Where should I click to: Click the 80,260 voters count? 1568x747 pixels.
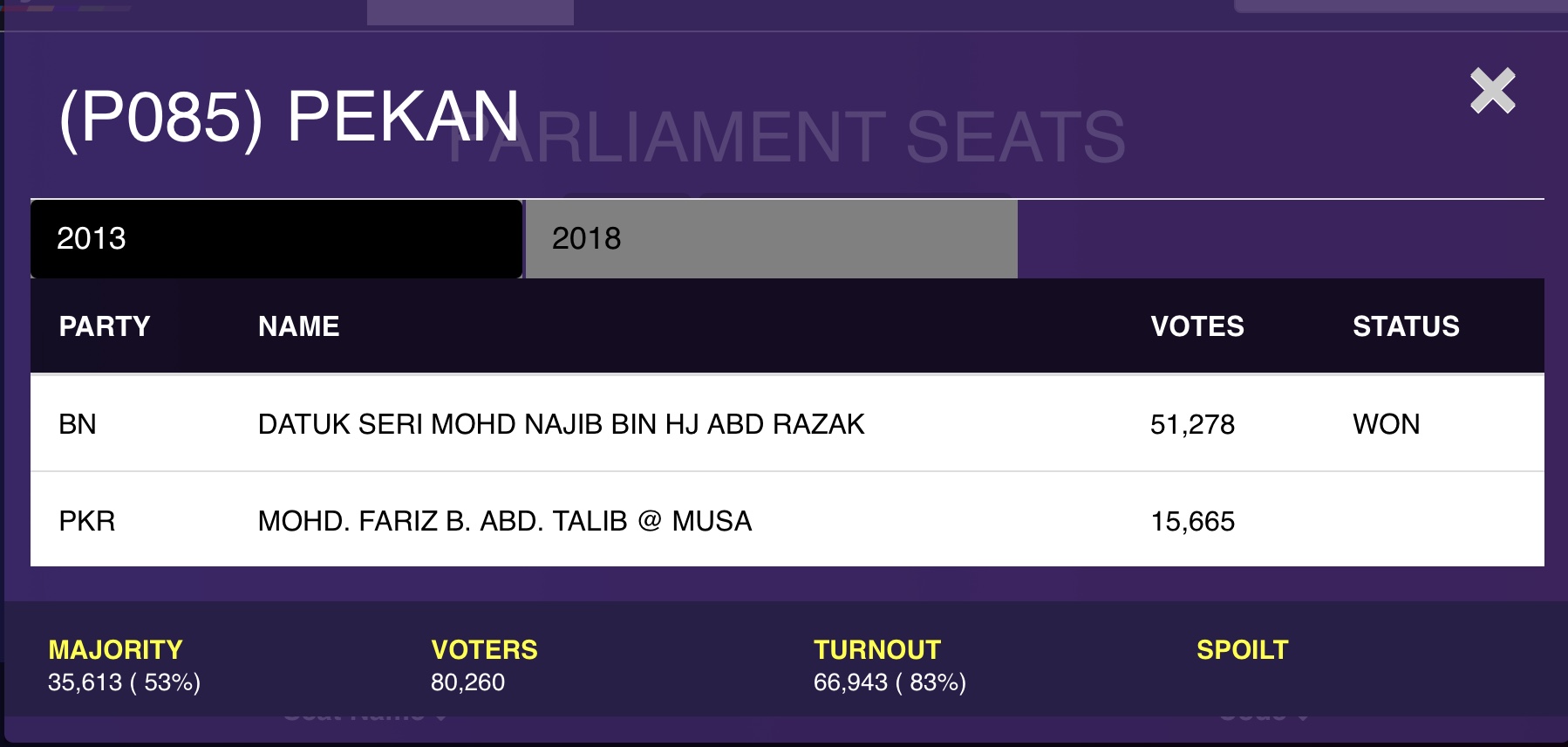click(x=467, y=682)
